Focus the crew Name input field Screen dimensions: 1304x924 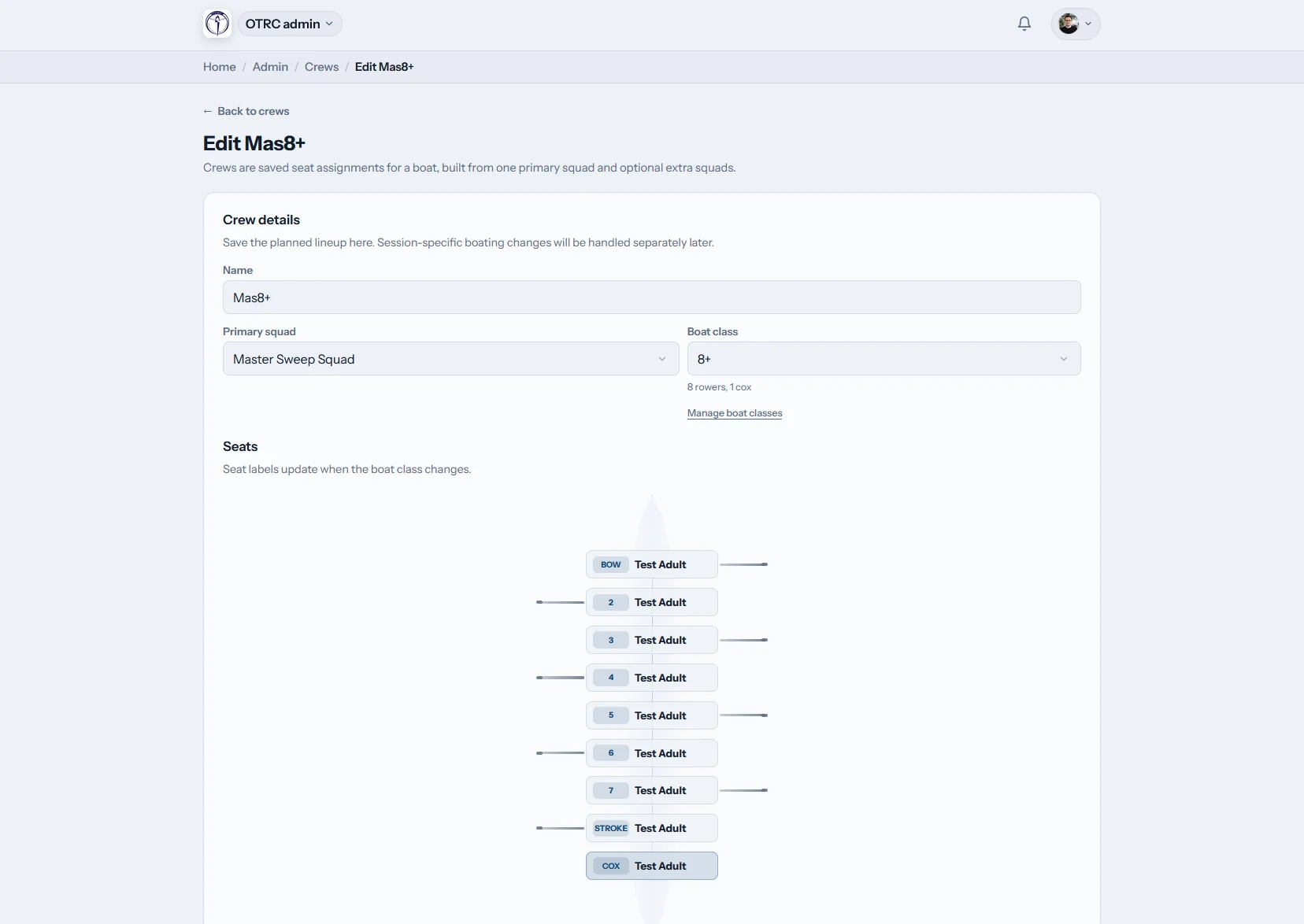tap(652, 298)
